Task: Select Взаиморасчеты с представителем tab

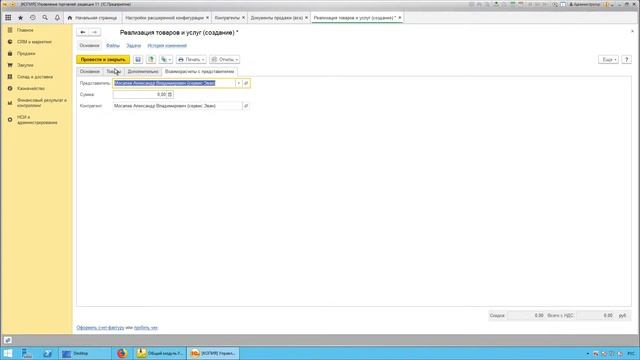Action: pos(199,71)
